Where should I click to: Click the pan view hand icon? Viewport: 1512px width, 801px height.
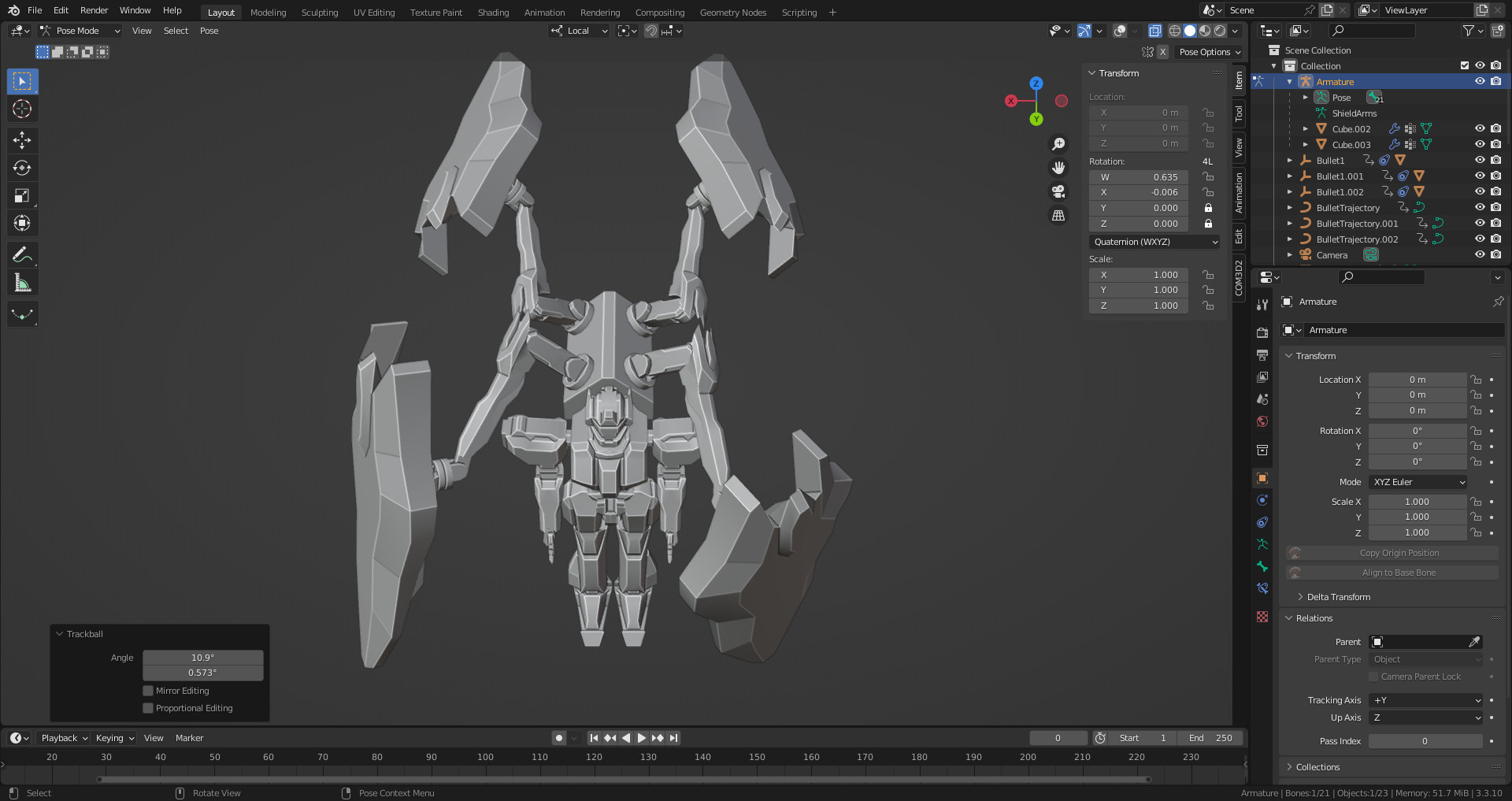coord(1058,168)
